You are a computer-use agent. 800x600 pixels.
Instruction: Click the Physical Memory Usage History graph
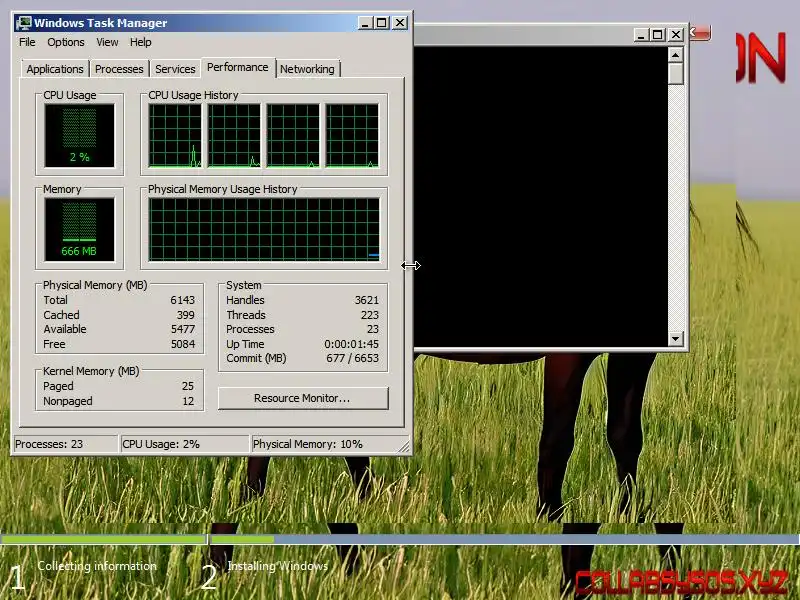(x=264, y=230)
